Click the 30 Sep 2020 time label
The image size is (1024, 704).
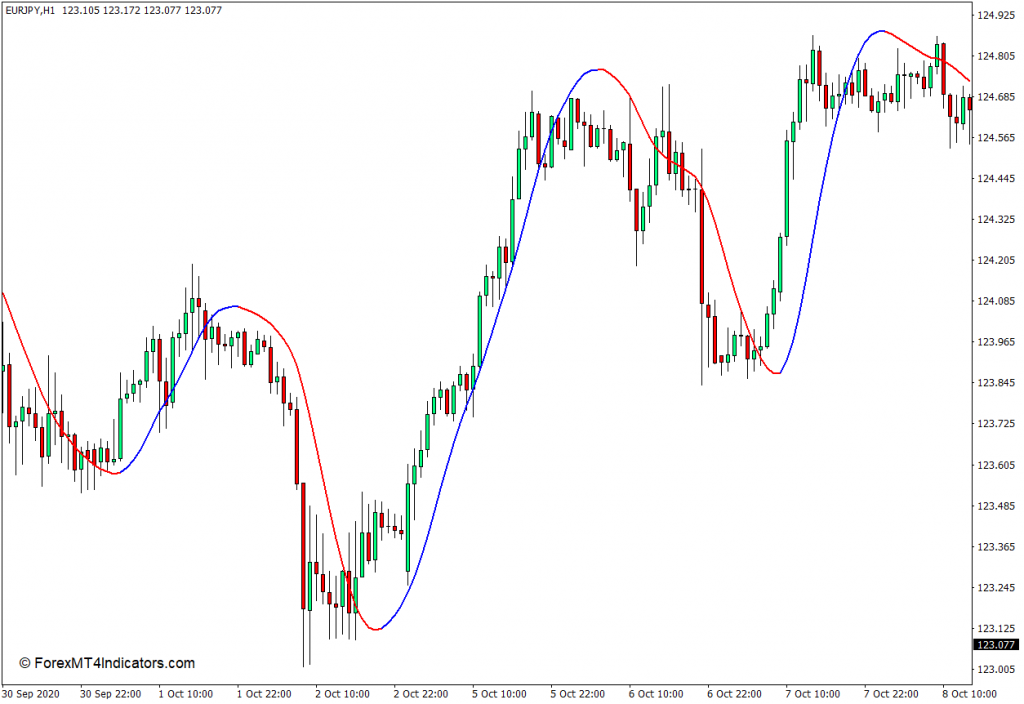tap(31, 694)
